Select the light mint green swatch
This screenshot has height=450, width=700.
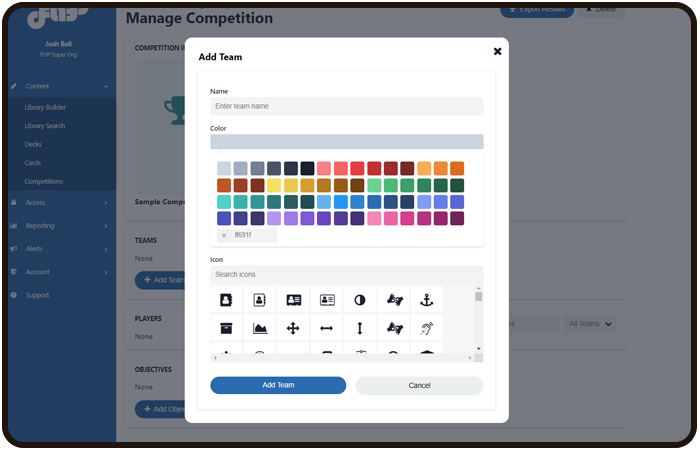pos(374,185)
